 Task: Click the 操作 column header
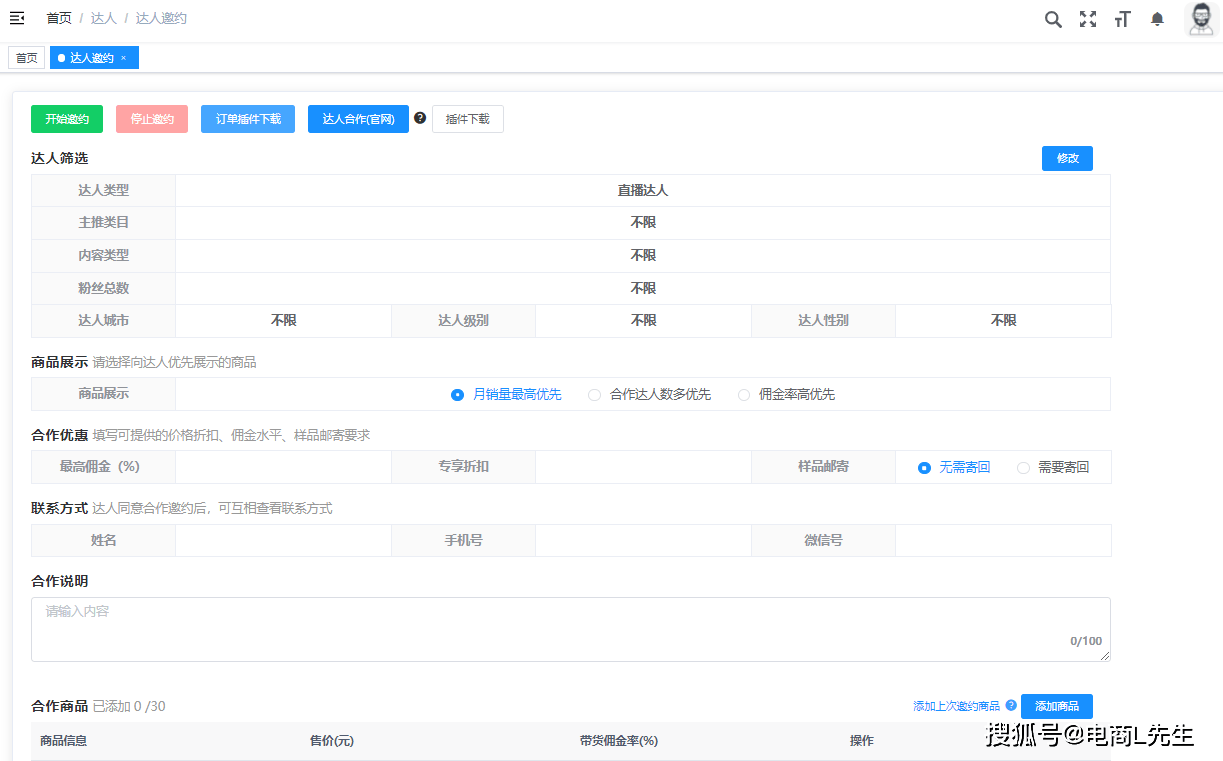[x=862, y=741]
